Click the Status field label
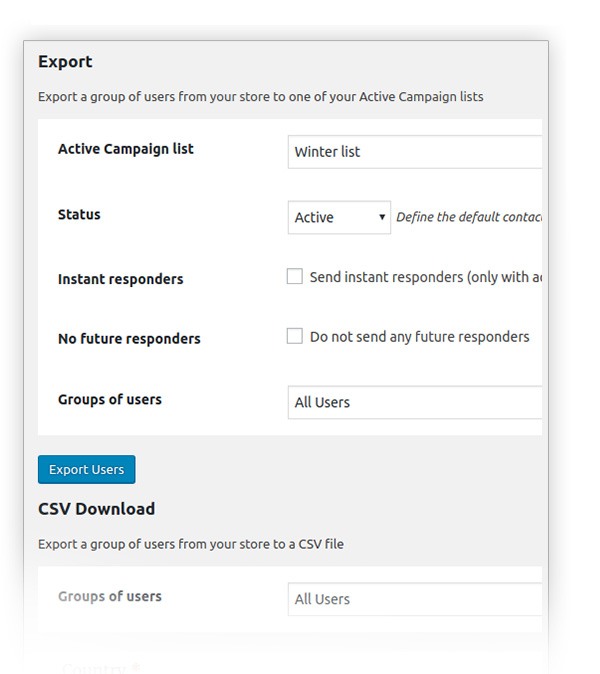600x674 pixels. click(x=79, y=214)
